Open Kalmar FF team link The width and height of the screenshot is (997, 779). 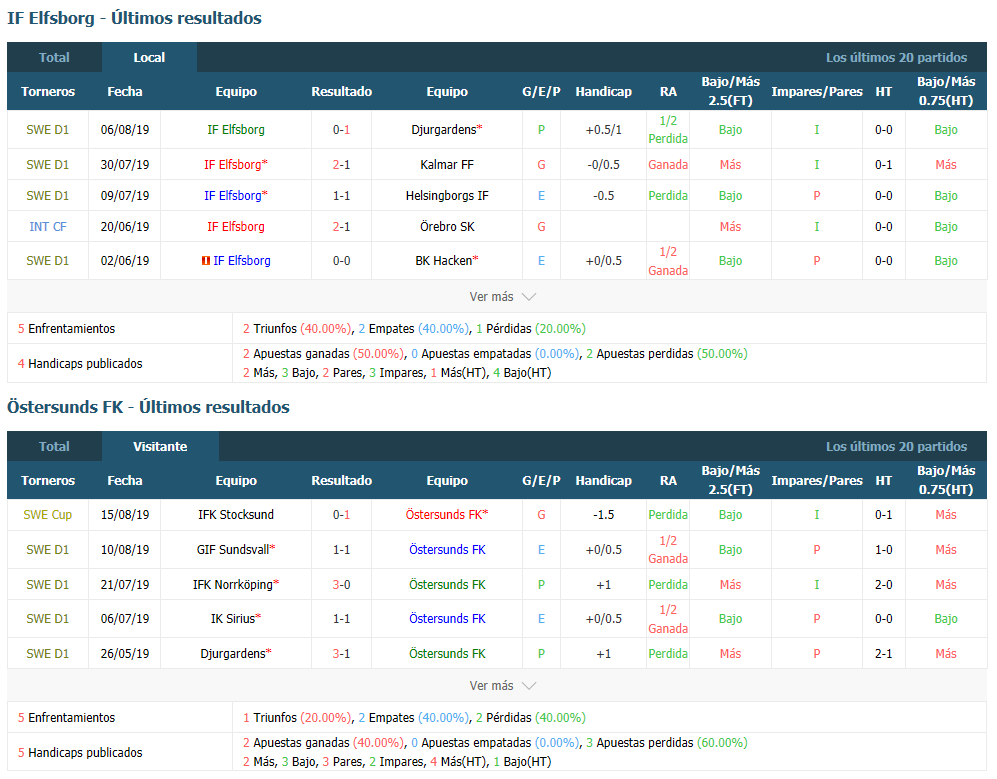[447, 165]
